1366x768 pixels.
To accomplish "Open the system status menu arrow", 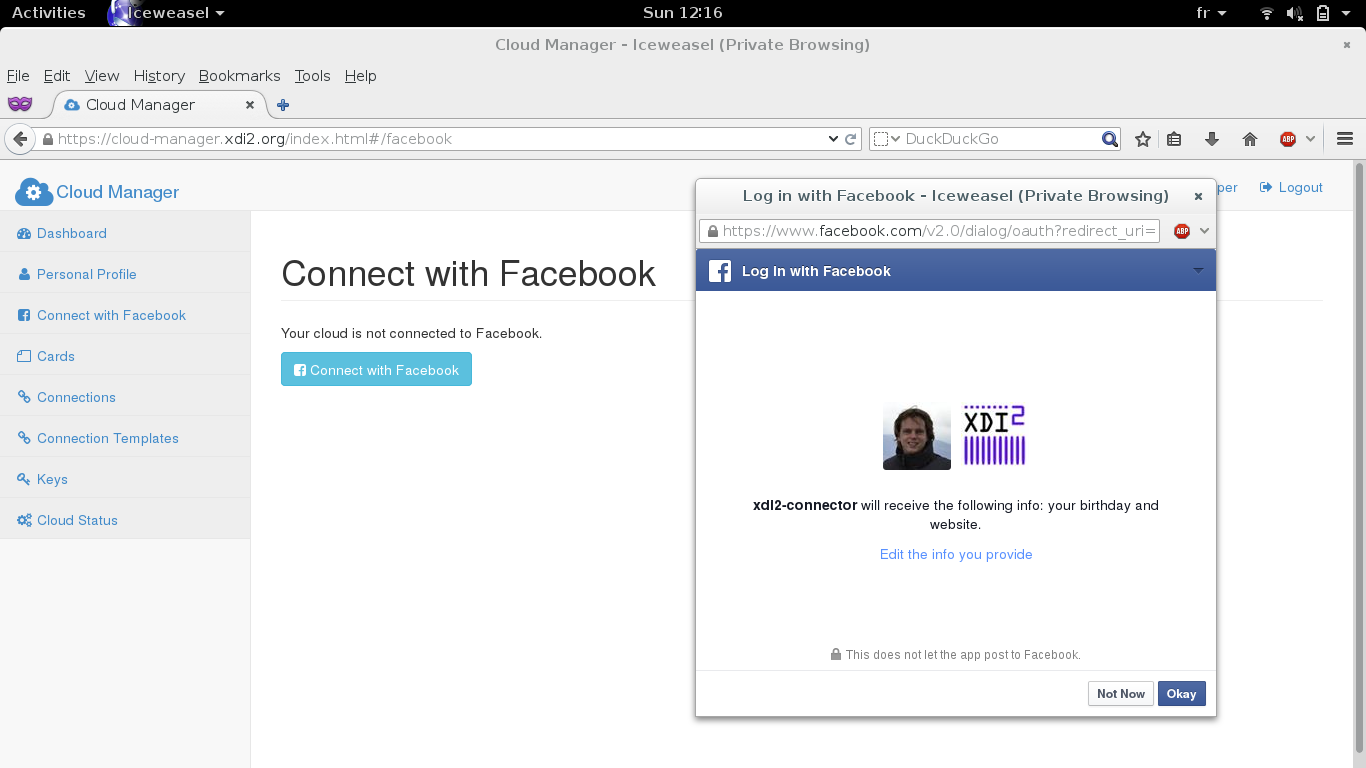I will click(x=1347, y=13).
